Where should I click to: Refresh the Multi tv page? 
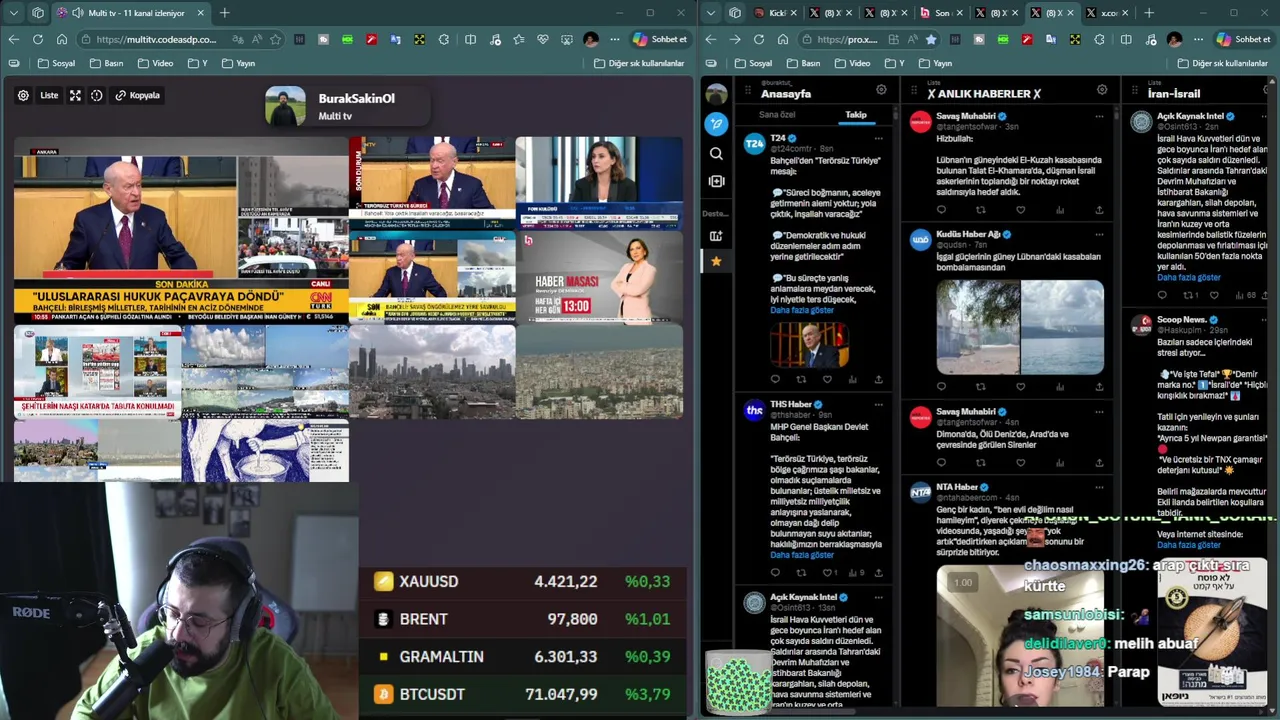tap(37, 39)
